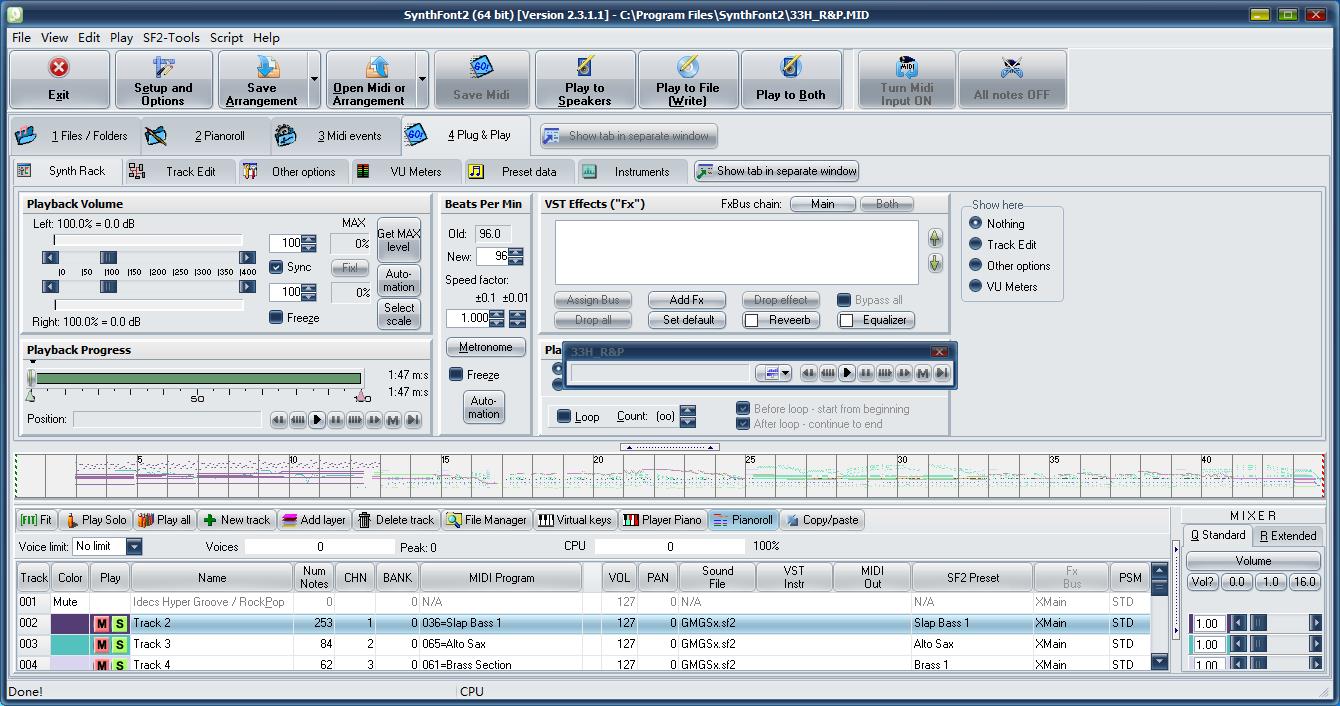Click Open Midi or Arrangement

(369, 79)
